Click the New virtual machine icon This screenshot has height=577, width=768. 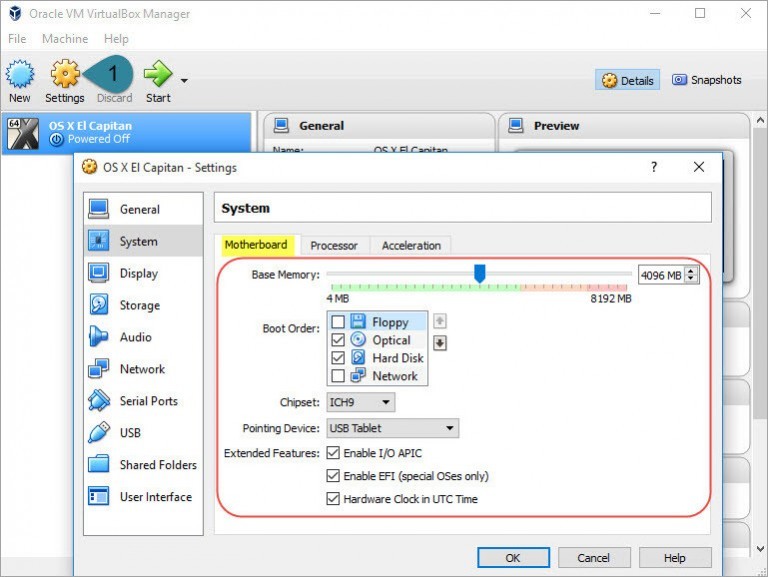click(20, 74)
